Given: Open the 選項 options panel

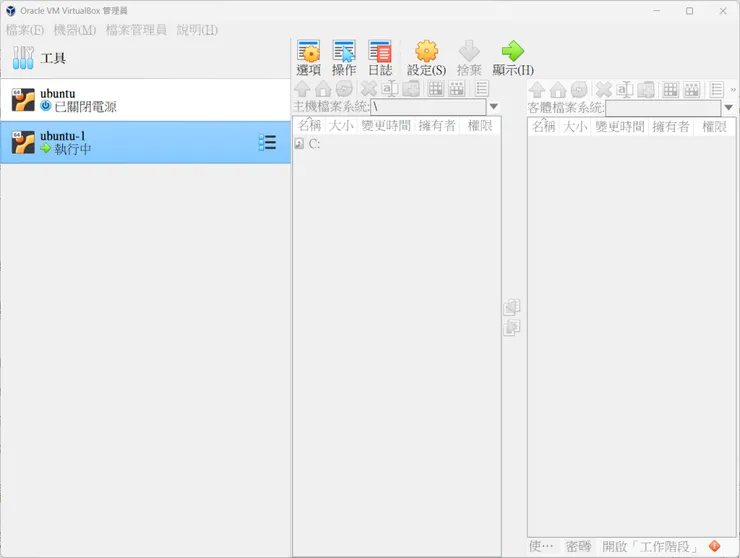Looking at the screenshot, I should [x=309, y=58].
